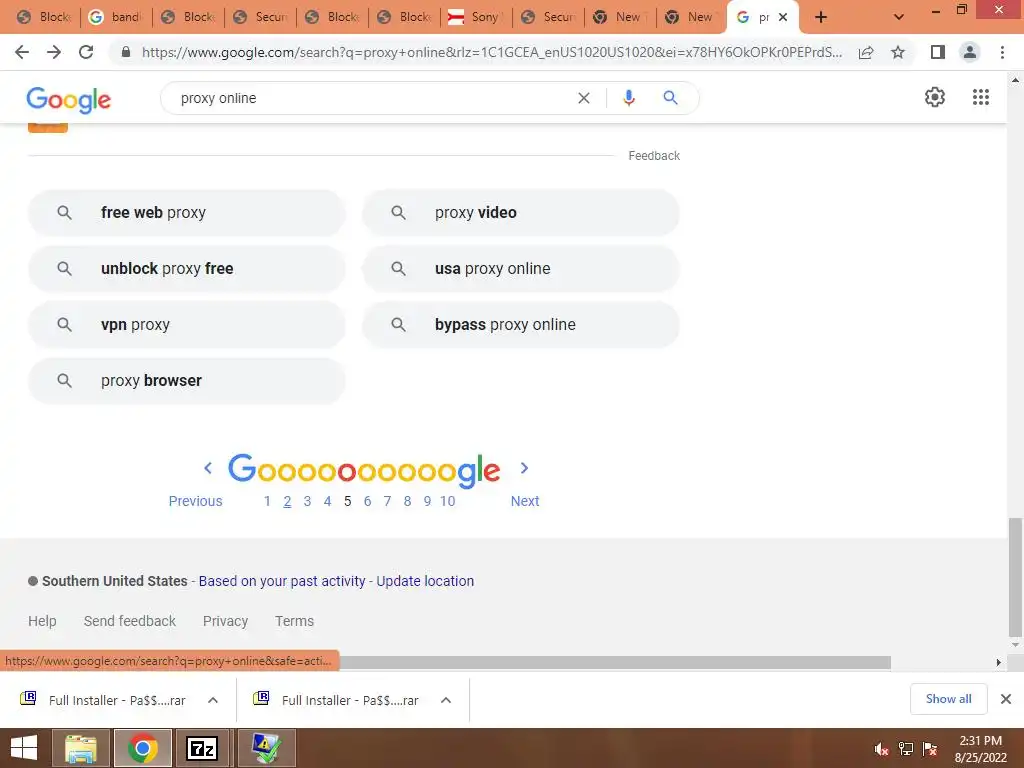Click the Feedback link
Viewport: 1024px width, 768px height.
click(x=654, y=155)
